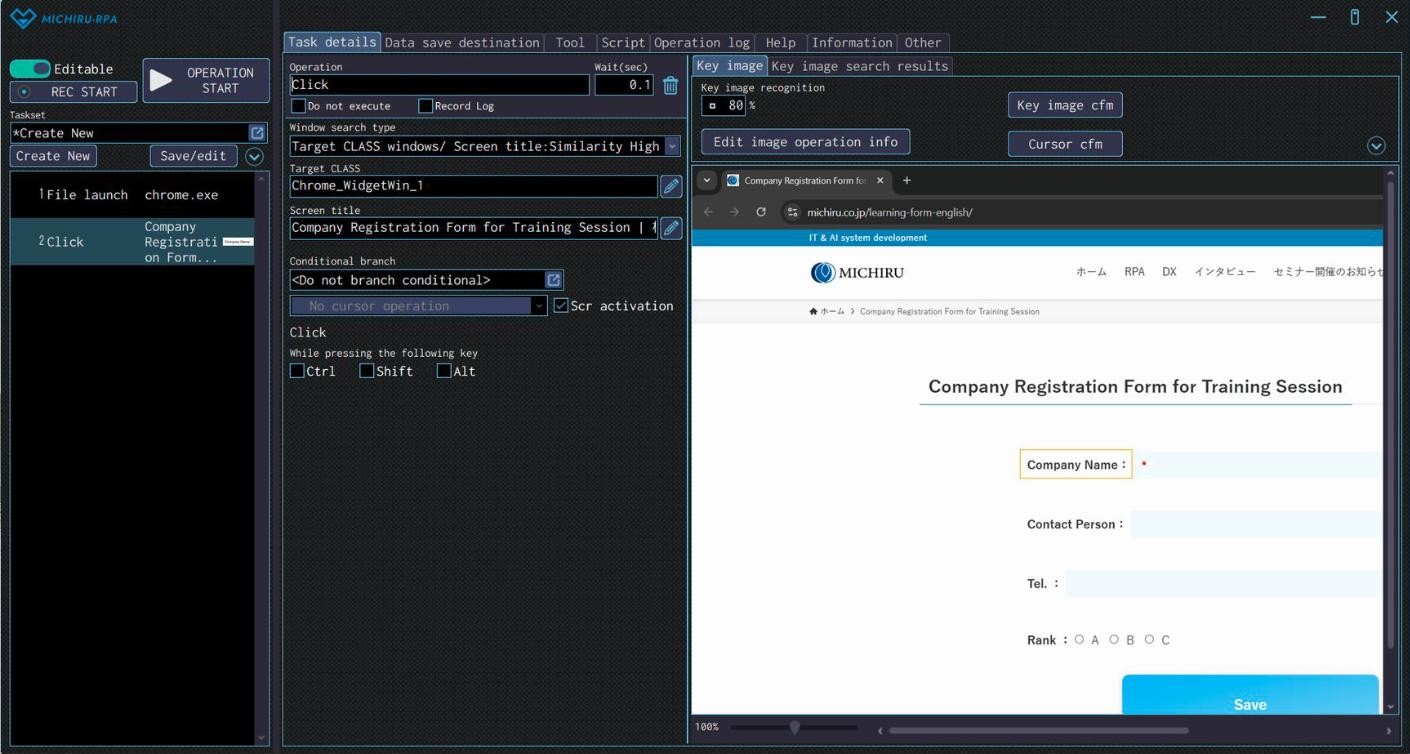Click the Wait(sec) input field
The width and height of the screenshot is (1410, 754).
tap(624, 85)
